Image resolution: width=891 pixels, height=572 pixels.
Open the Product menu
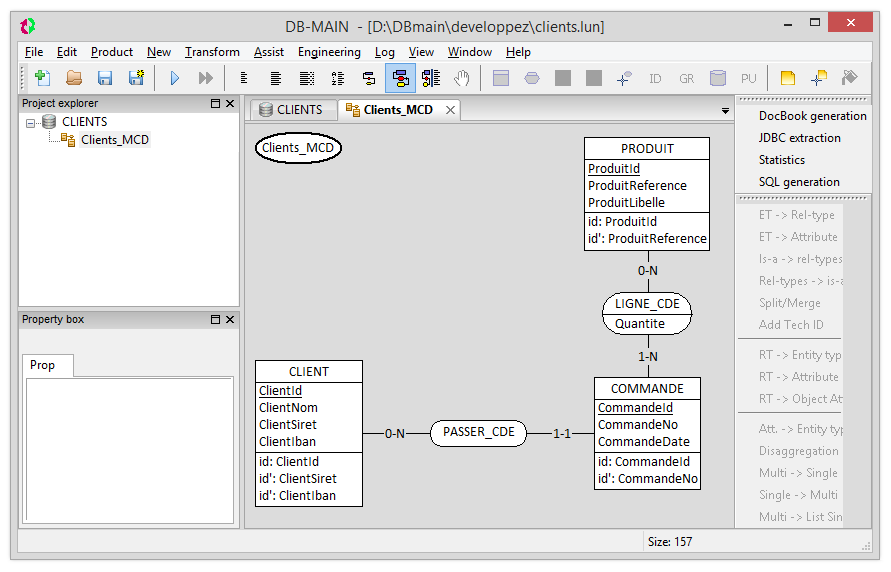[x=111, y=52]
